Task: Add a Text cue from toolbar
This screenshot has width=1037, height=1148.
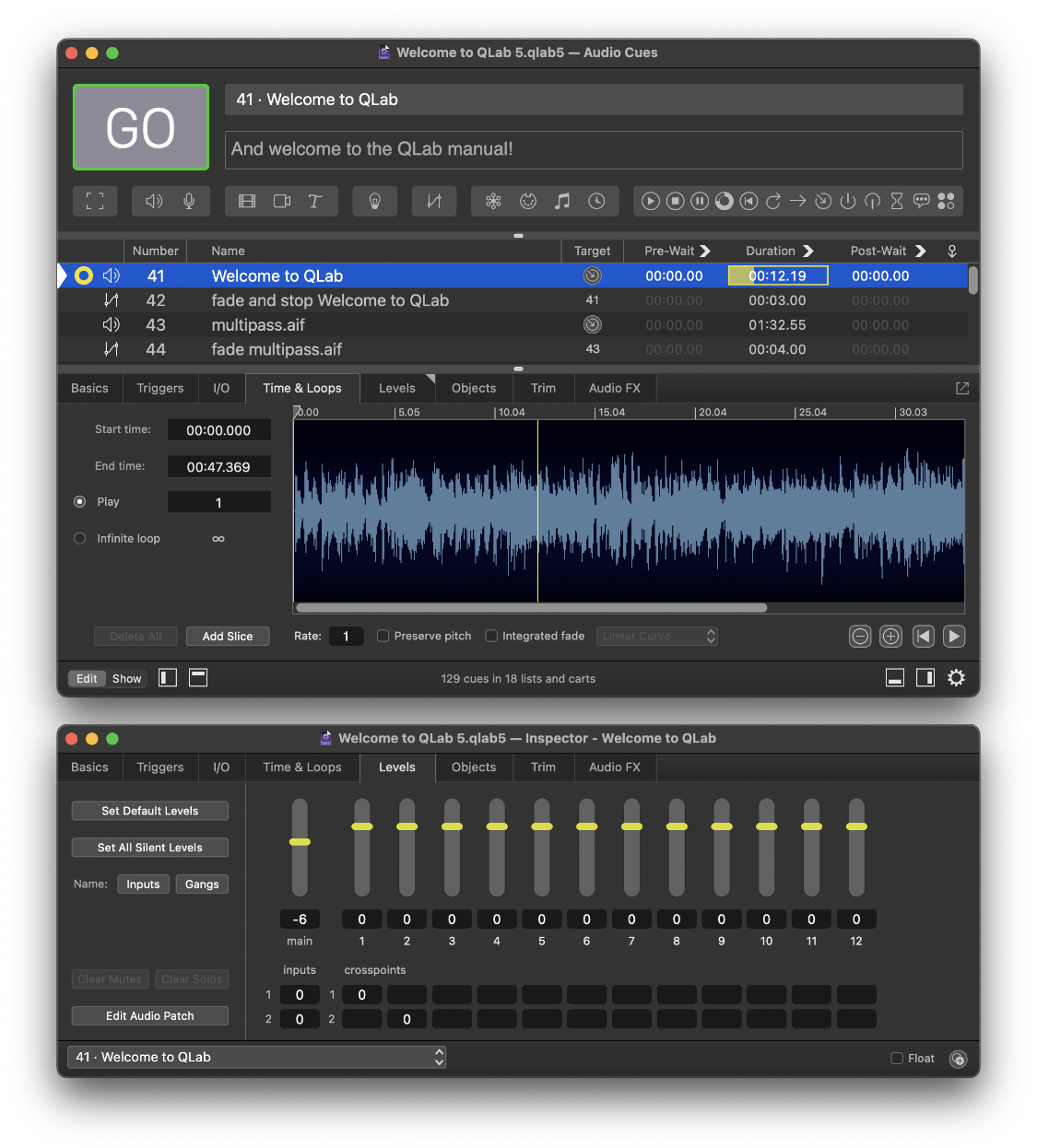Action: (x=315, y=201)
